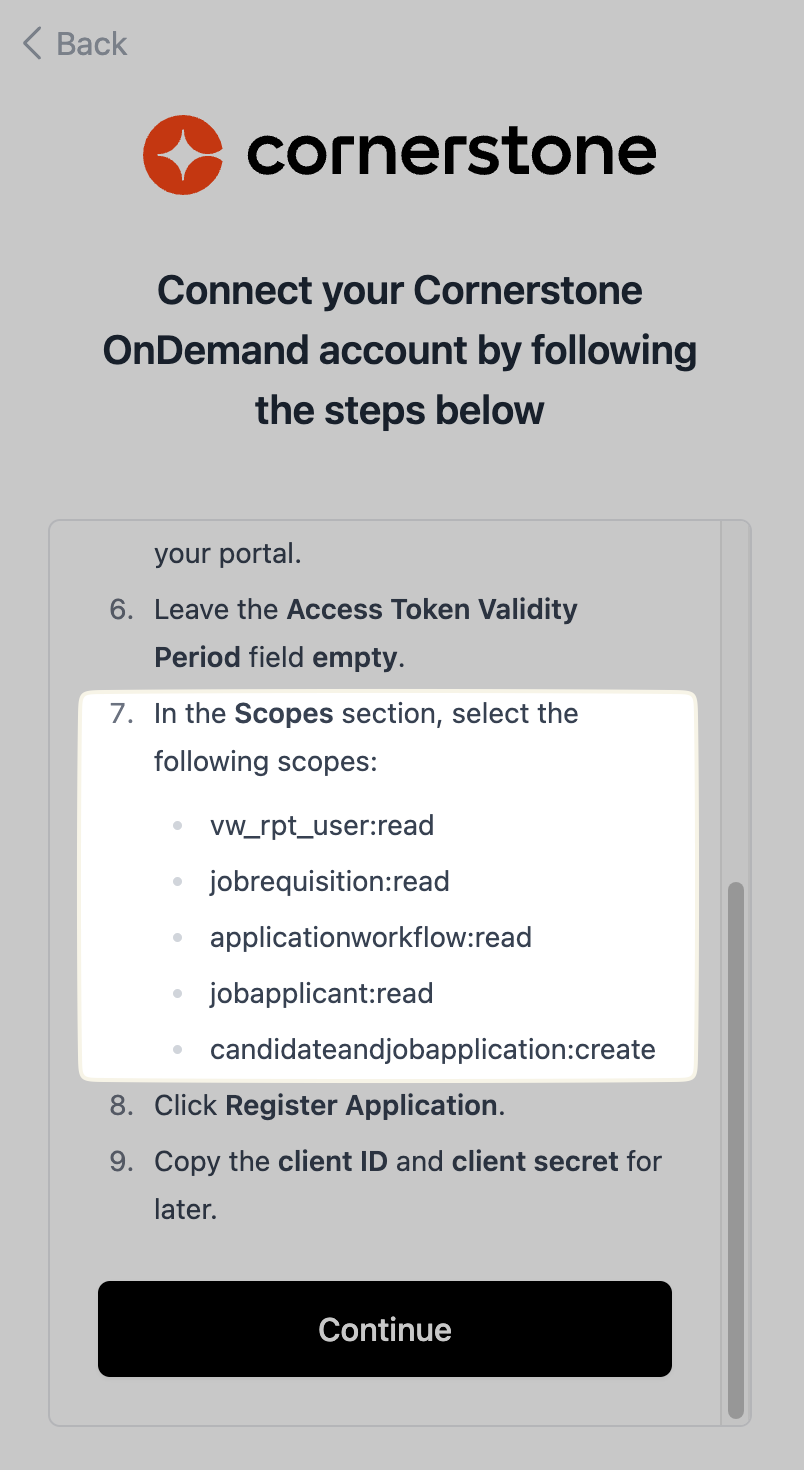Viewport: 804px width, 1470px height.
Task: Click the 'your portal.' line of text
Action: point(227,554)
